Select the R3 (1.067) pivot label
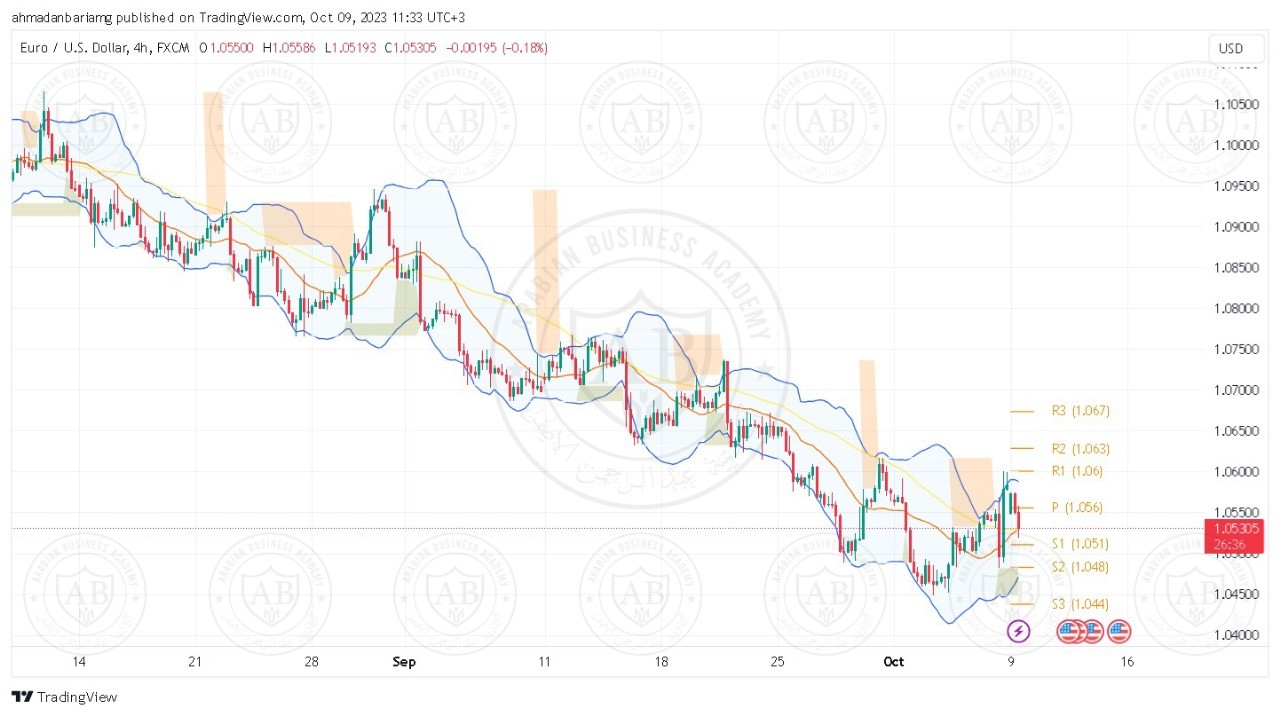The height and width of the screenshot is (716, 1280). [x=1080, y=410]
